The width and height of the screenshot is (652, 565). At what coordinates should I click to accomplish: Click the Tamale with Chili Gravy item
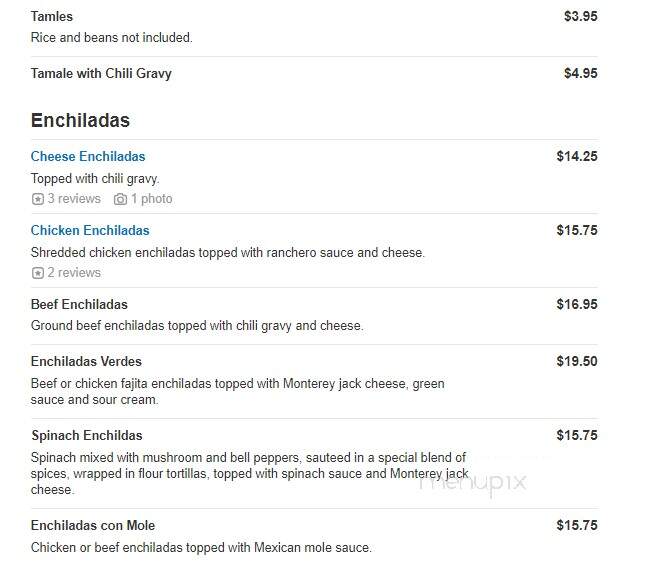101,73
